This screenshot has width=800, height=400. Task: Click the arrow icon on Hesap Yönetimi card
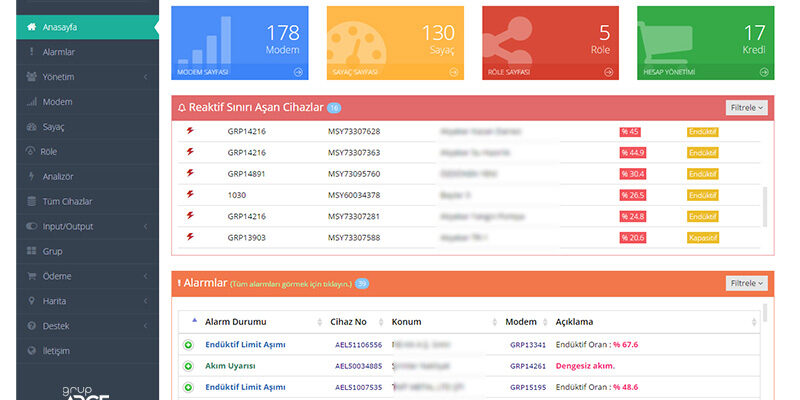765,72
